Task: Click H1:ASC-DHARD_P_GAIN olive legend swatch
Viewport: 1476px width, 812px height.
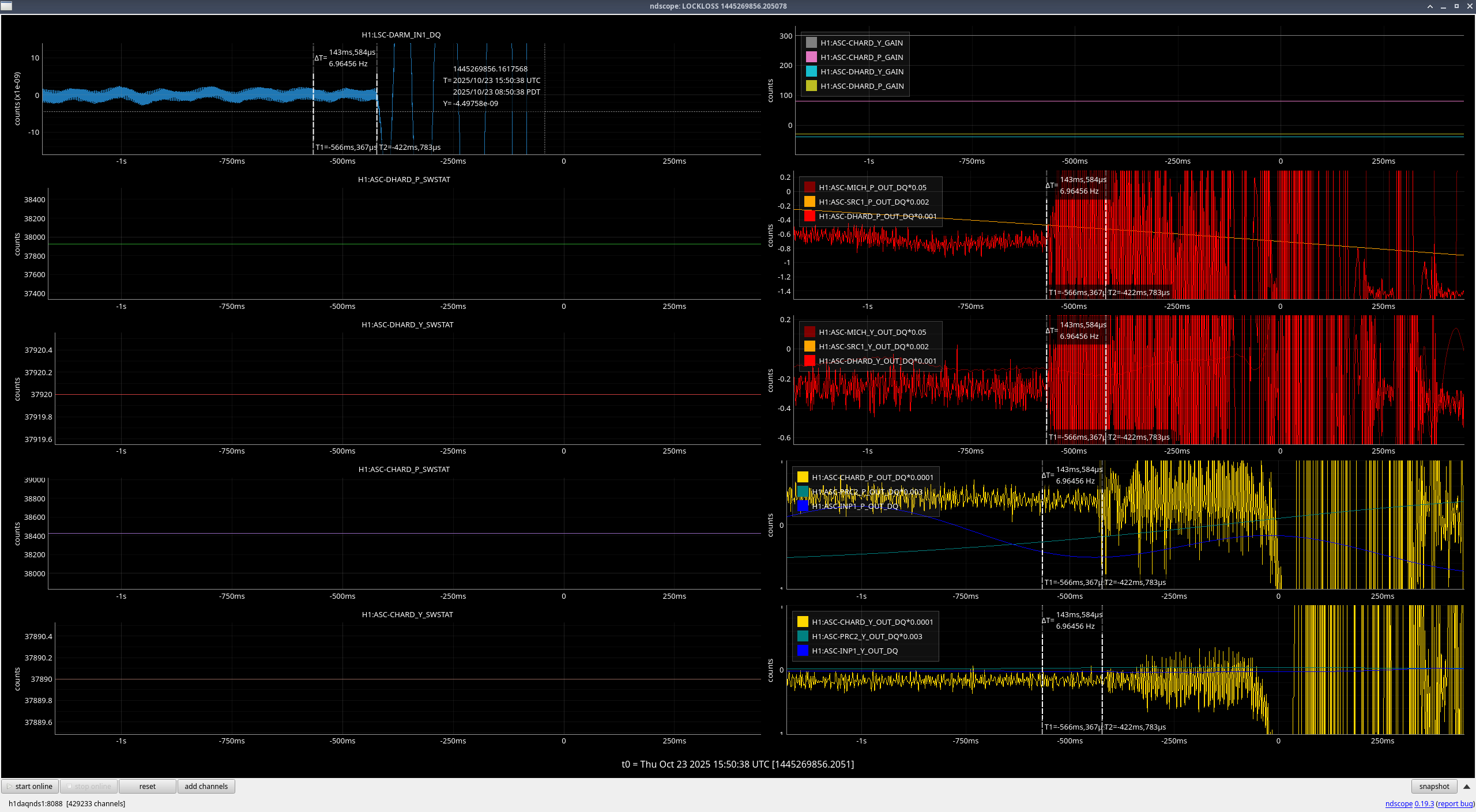Action: click(811, 86)
